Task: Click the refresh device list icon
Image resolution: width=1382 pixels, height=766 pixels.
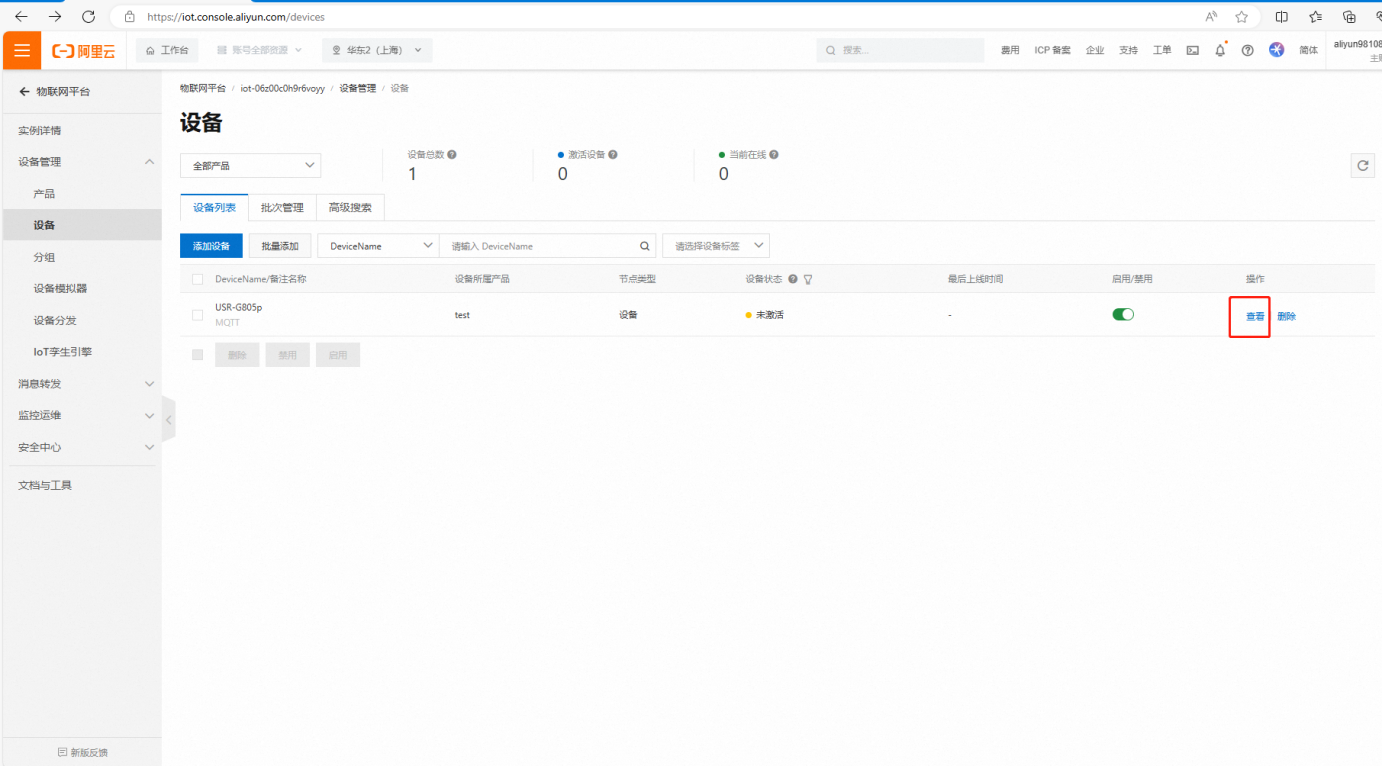Action: (1362, 166)
